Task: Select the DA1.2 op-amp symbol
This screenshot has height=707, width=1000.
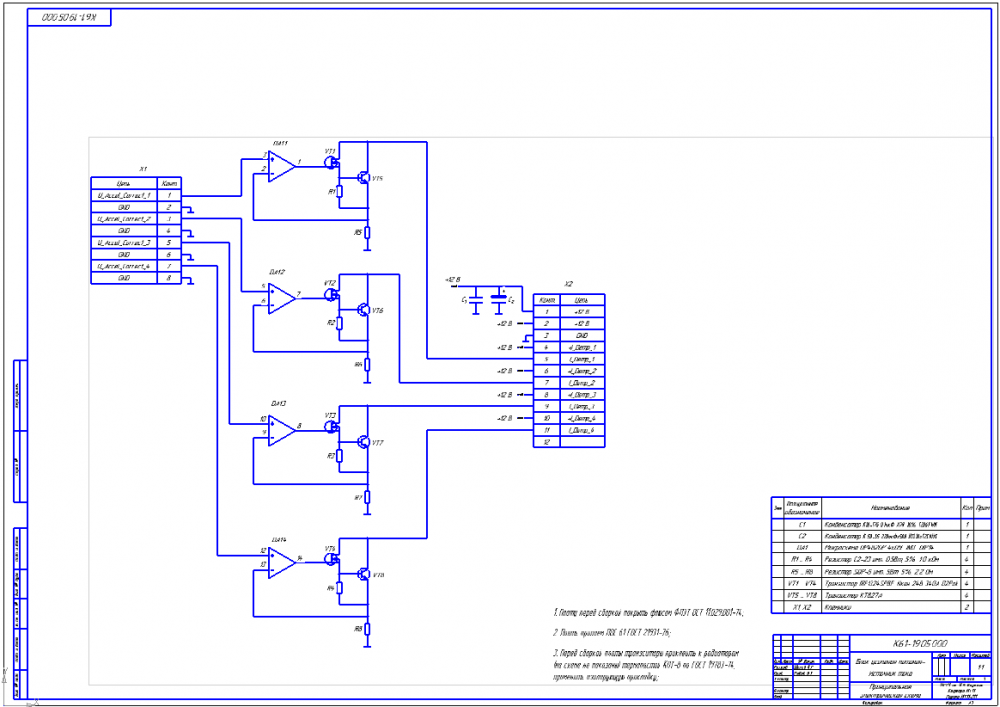Action: (x=281, y=295)
